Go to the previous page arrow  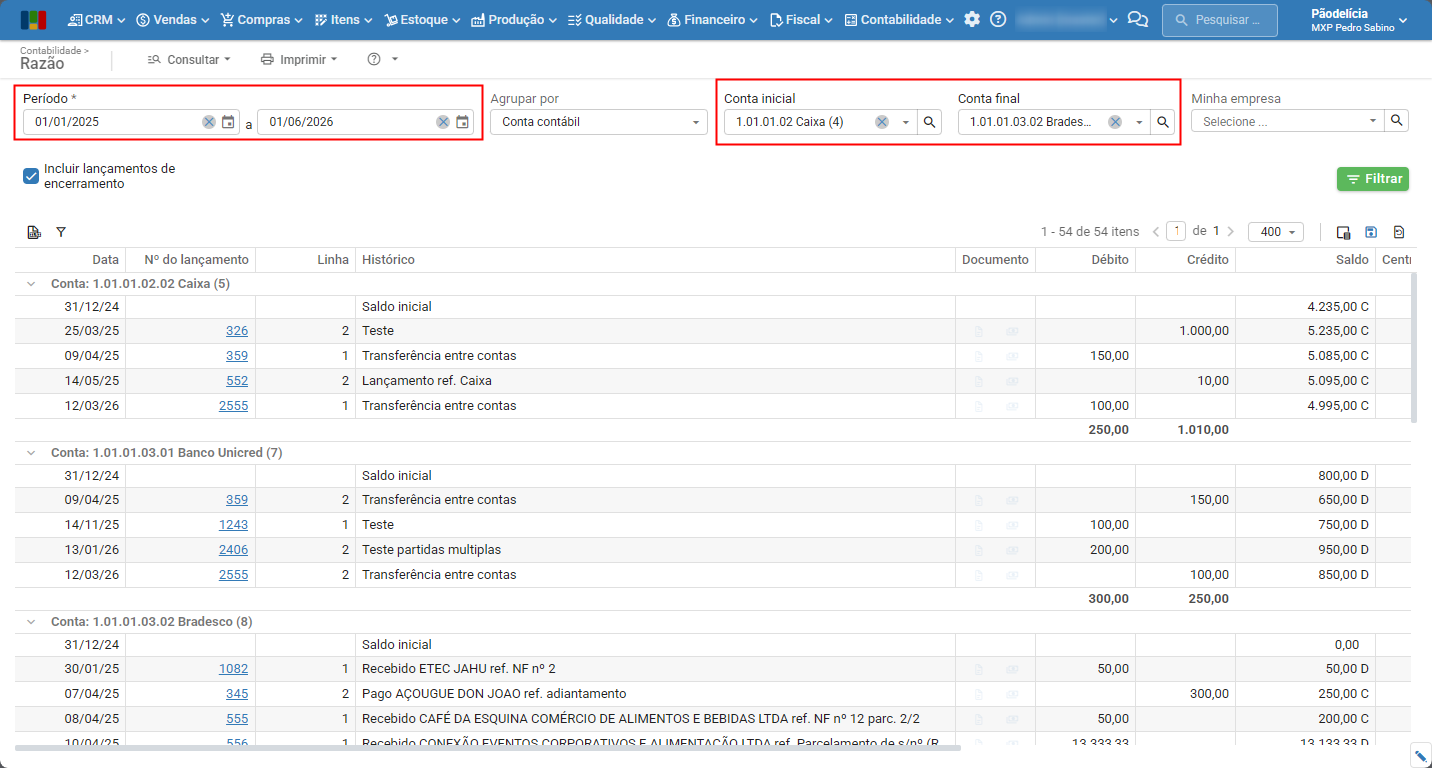pyautogui.click(x=1156, y=232)
